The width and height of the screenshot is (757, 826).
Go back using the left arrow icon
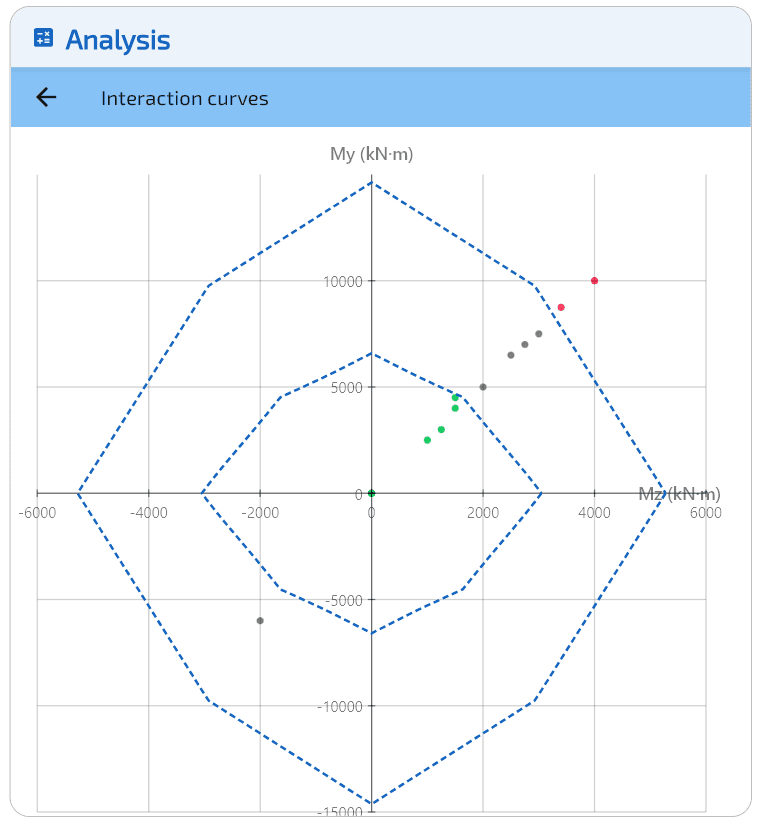click(46, 97)
